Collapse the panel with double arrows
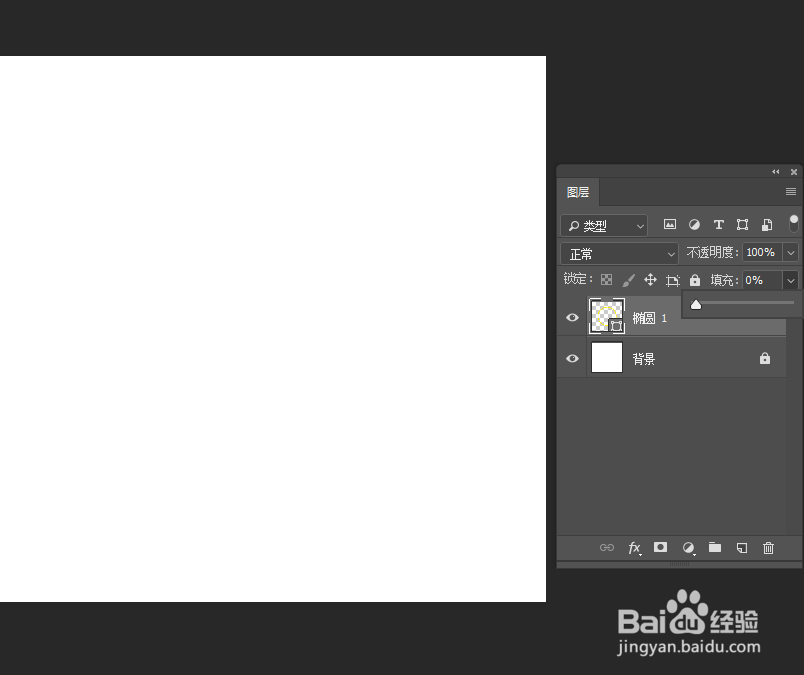Image resolution: width=804 pixels, height=675 pixels. (776, 172)
